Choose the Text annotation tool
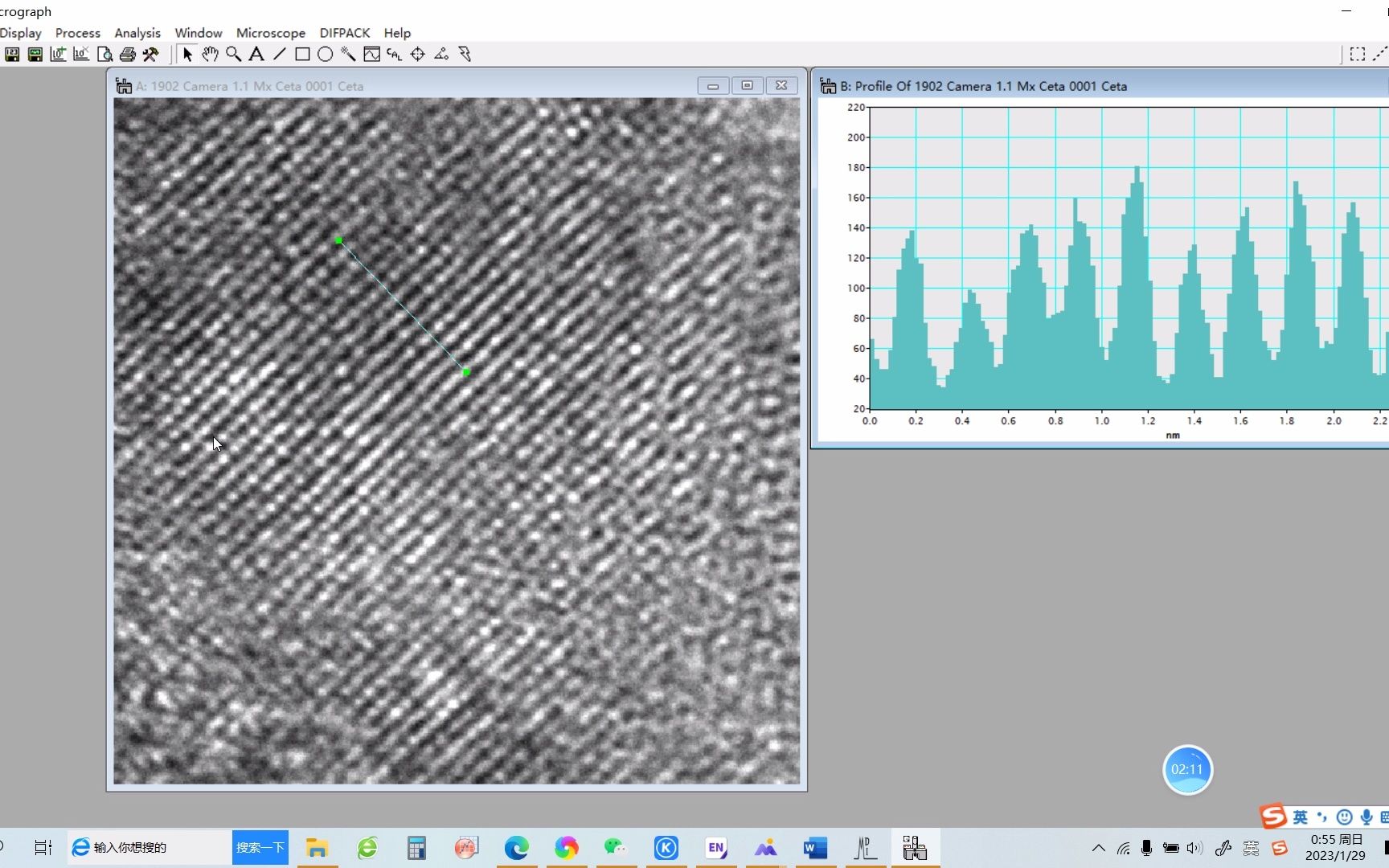Image resolution: width=1389 pixels, height=868 pixels. click(256, 54)
